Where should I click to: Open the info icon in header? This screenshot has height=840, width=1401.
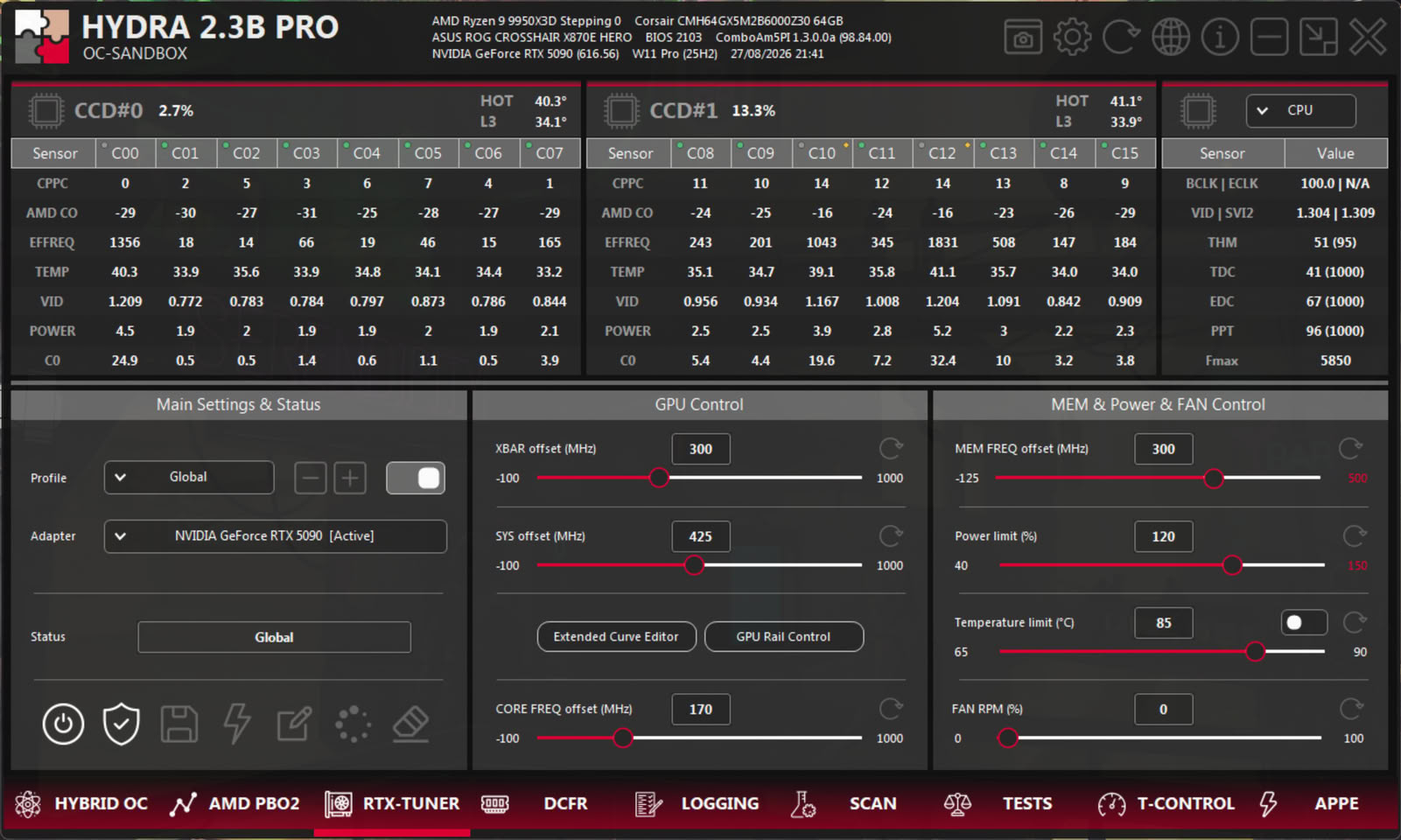pyautogui.click(x=1219, y=38)
